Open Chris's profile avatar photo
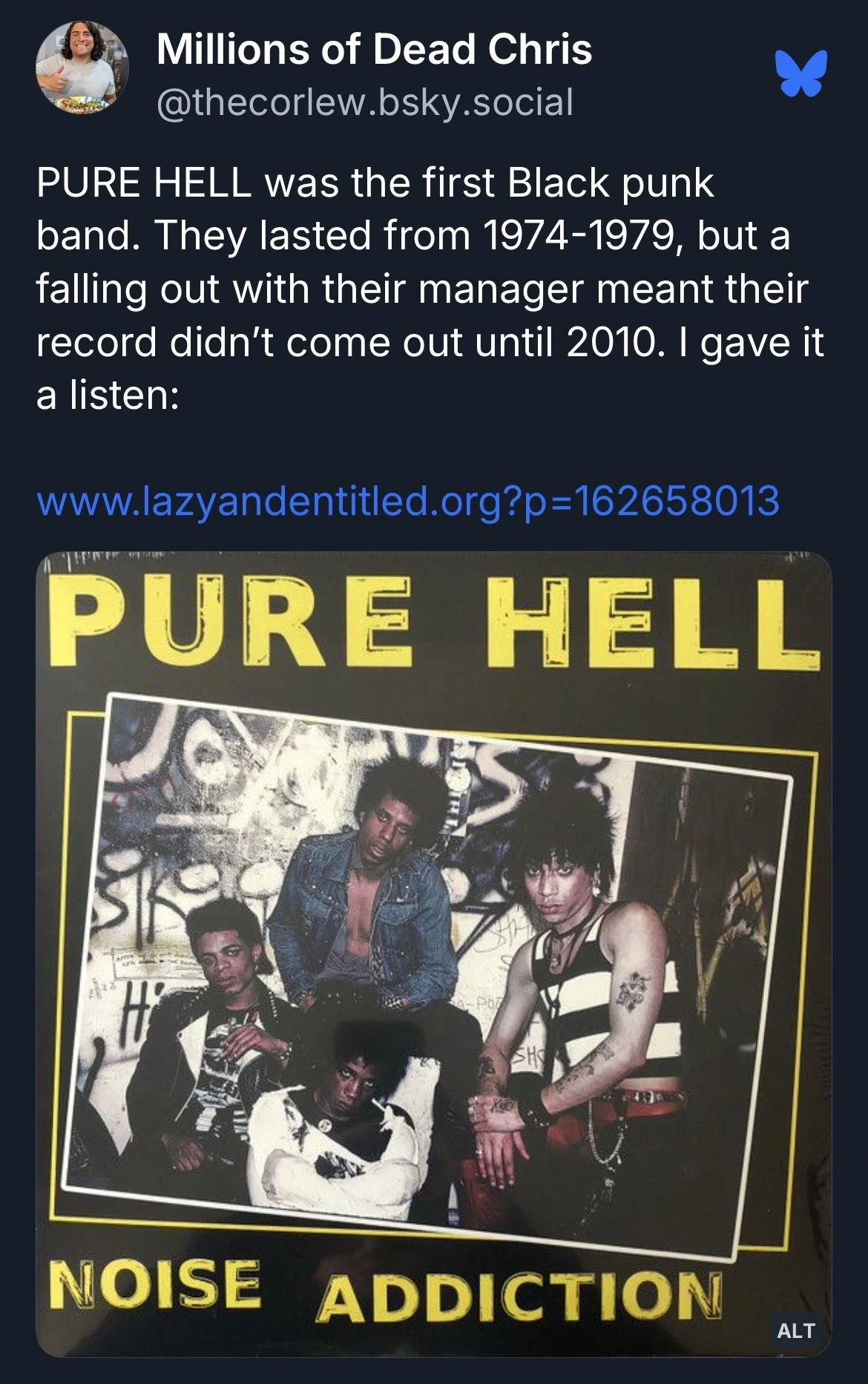Screen dimensions: 868x1384 82,68
